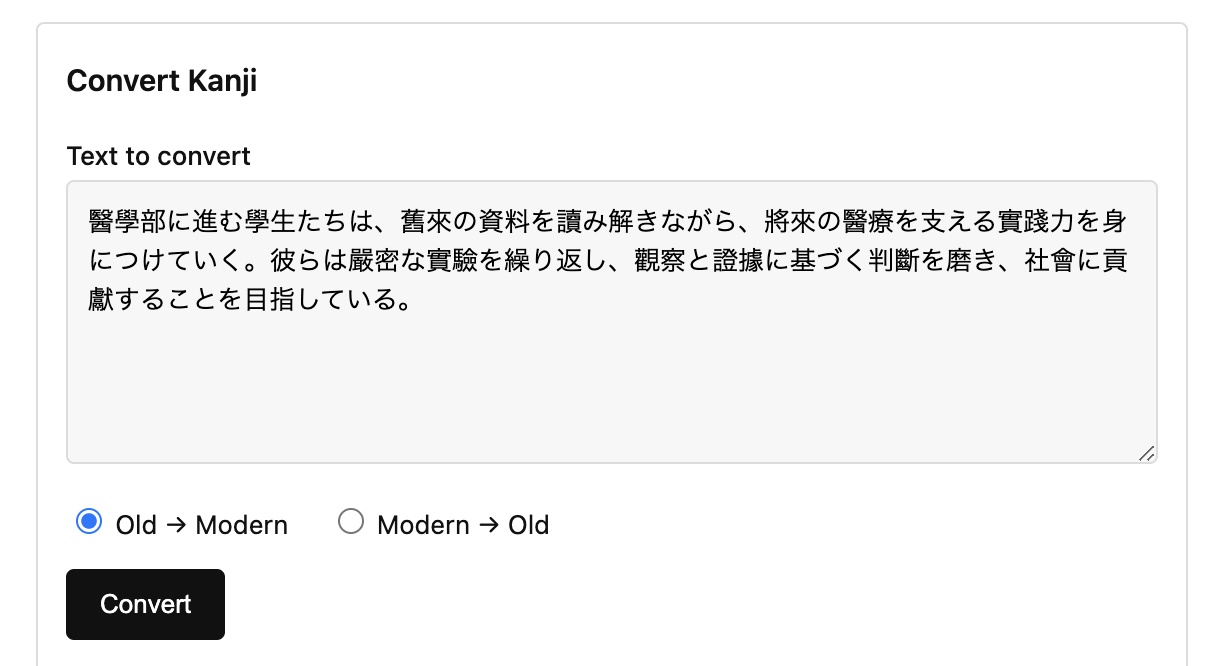
Task: Click the Text to convert label
Action: [x=158, y=156]
